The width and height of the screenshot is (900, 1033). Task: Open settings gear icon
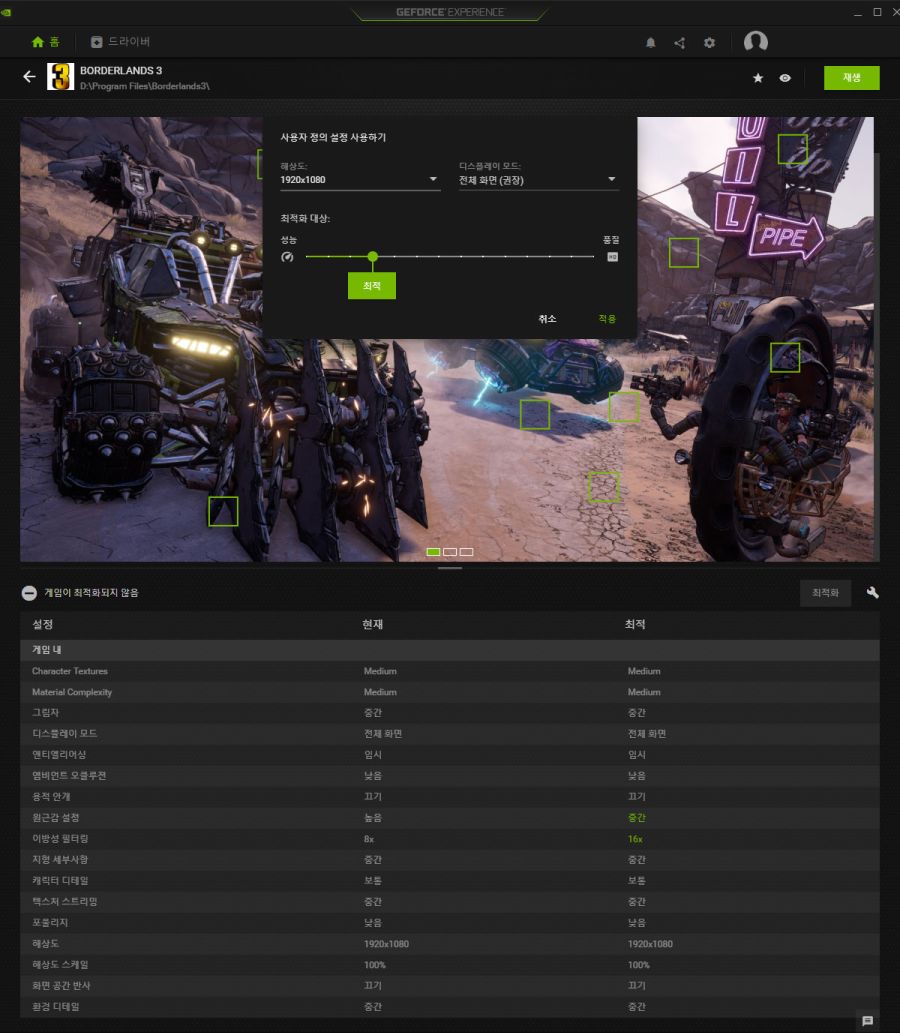(x=710, y=43)
